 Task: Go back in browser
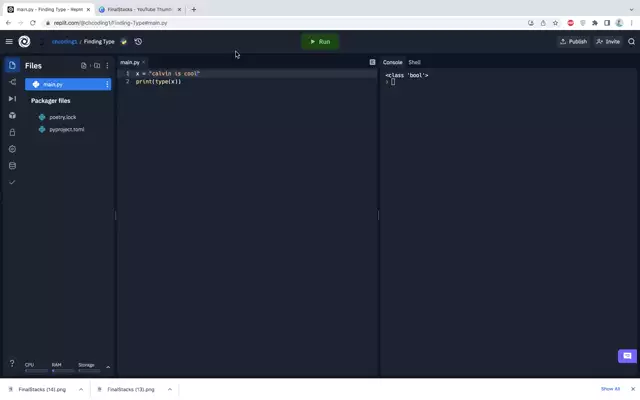[9, 23]
